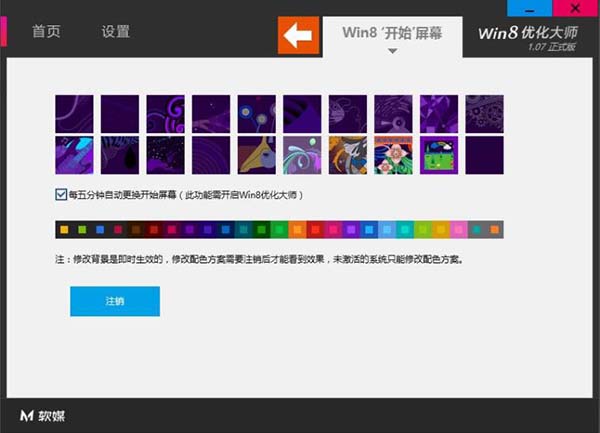The width and height of the screenshot is (600, 433).
Task: Pick the dark teal color scheme swatch
Action: (x=244, y=230)
